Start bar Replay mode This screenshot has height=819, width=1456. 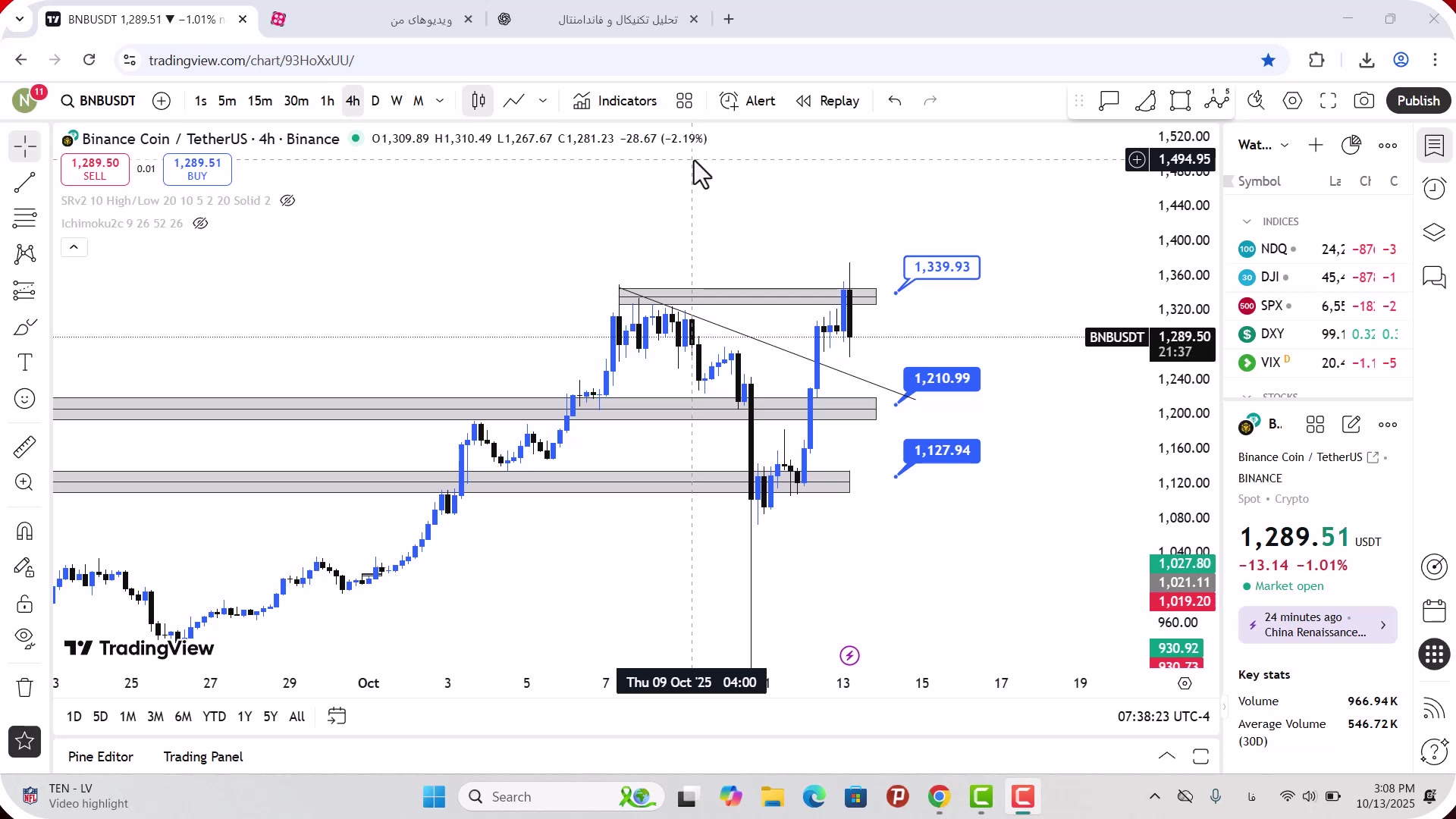click(x=828, y=101)
